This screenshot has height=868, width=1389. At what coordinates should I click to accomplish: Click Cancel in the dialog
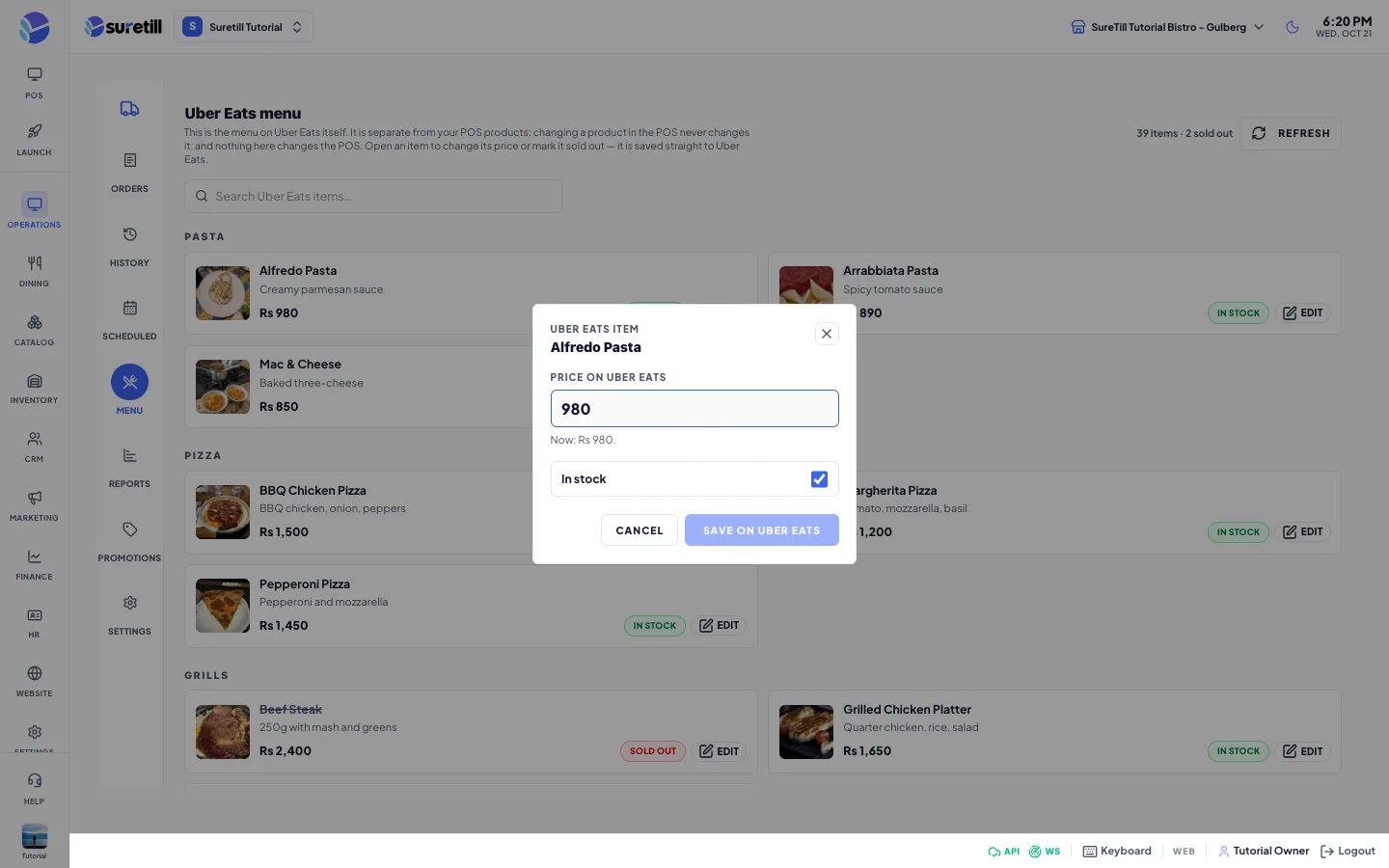pyautogui.click(x=640, y=530)
